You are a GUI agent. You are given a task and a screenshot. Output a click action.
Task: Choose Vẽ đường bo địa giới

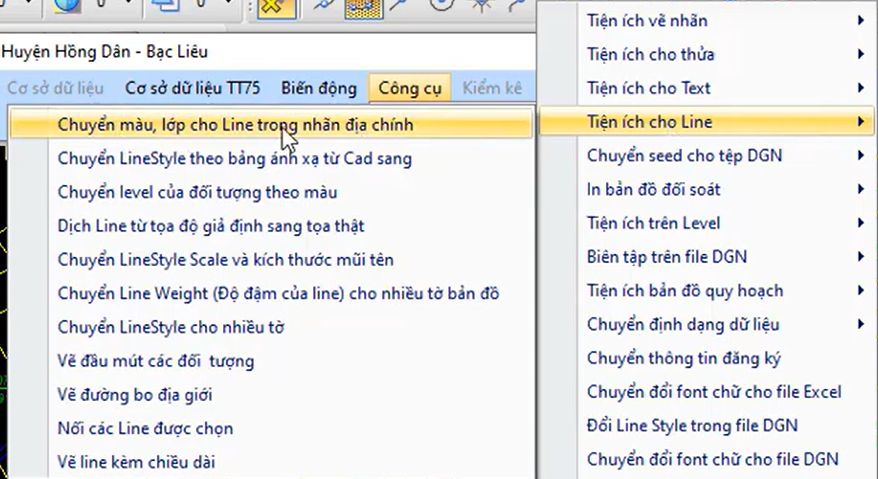(x=271, y=394)
